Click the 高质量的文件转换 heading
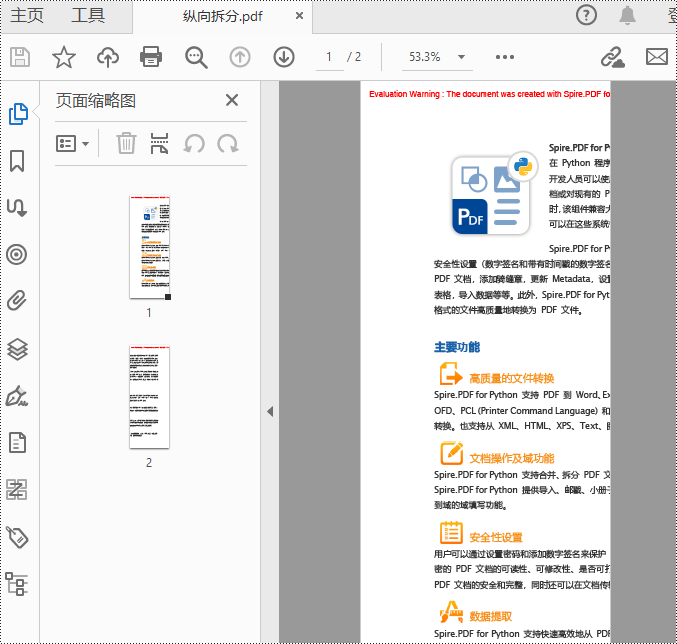Screen dimensions: 677x644 512,379
